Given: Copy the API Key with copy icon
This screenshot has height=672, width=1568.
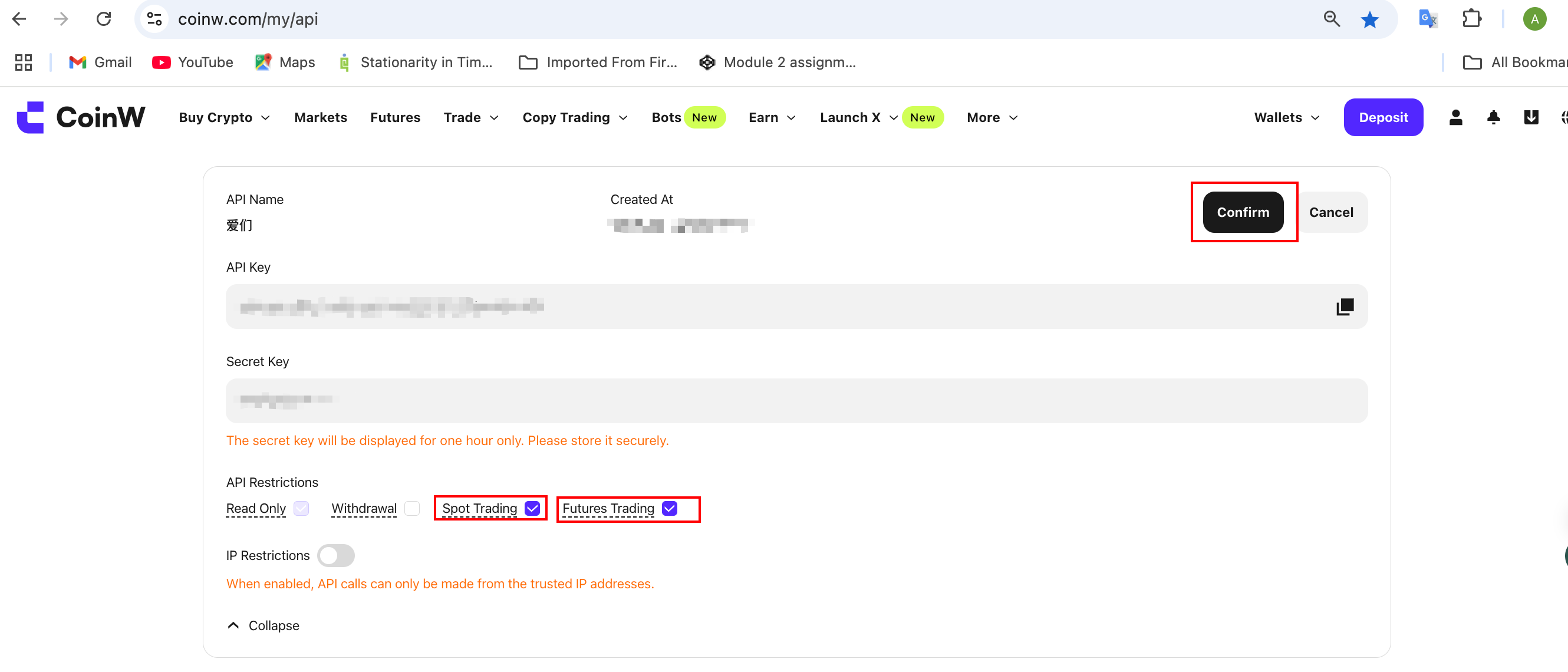Looking at the screenshot, I should pos(1344,307).
